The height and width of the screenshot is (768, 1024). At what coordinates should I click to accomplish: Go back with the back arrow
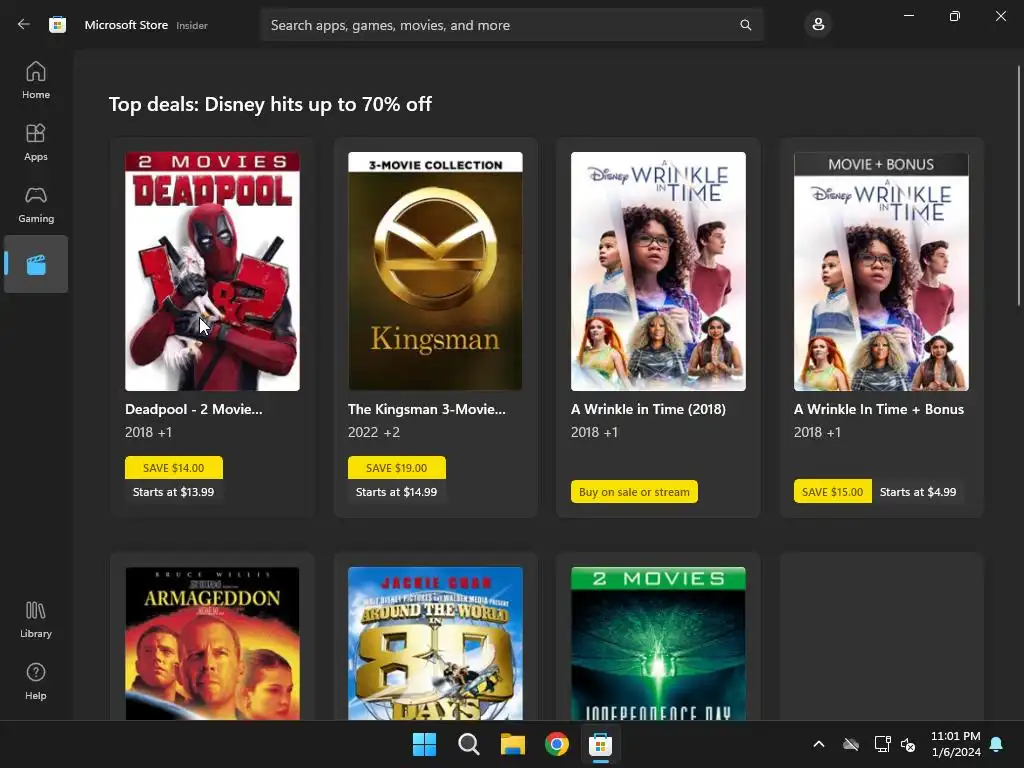[x=24, y=24]
